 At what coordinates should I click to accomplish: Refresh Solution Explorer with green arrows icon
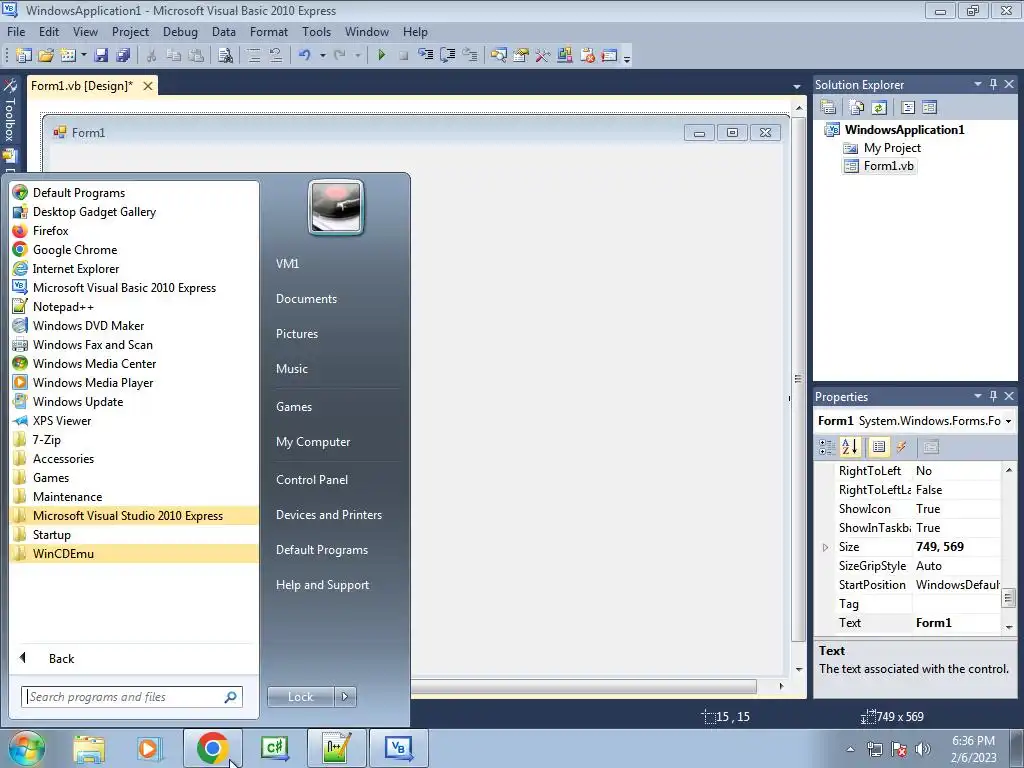(x=879, y=107)
